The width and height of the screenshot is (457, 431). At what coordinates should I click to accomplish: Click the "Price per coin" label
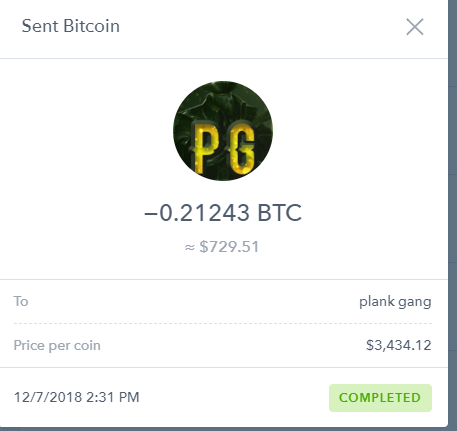pyautogui.click(x=57, y=345)
